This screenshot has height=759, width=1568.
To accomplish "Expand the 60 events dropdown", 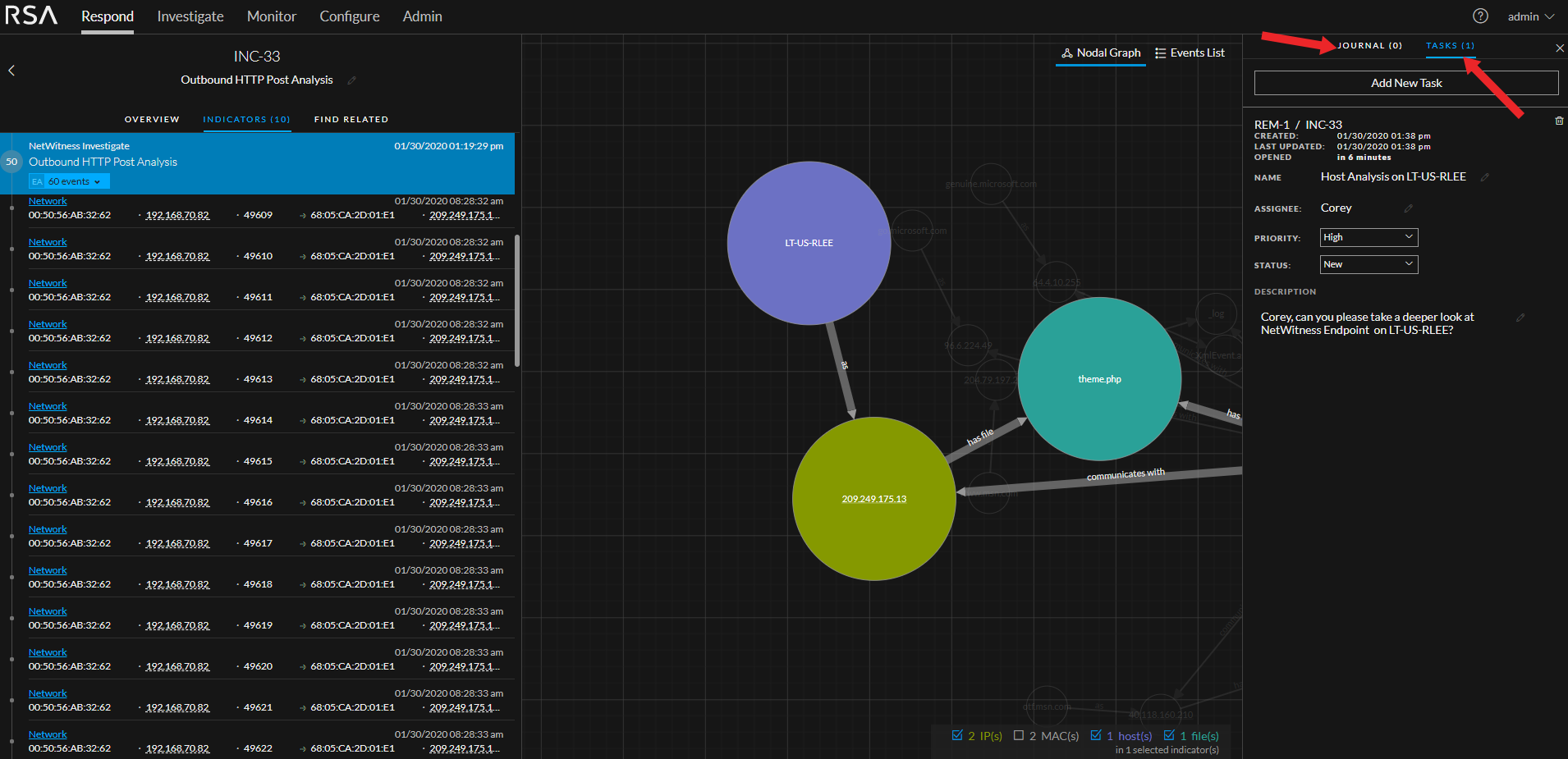I will pos(74,181).
